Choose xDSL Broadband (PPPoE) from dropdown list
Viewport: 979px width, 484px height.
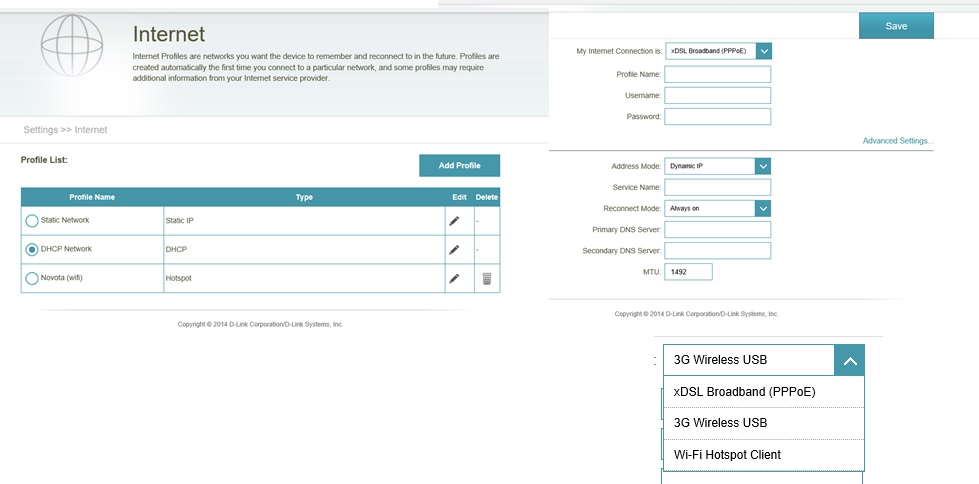(x=764, y=392)
